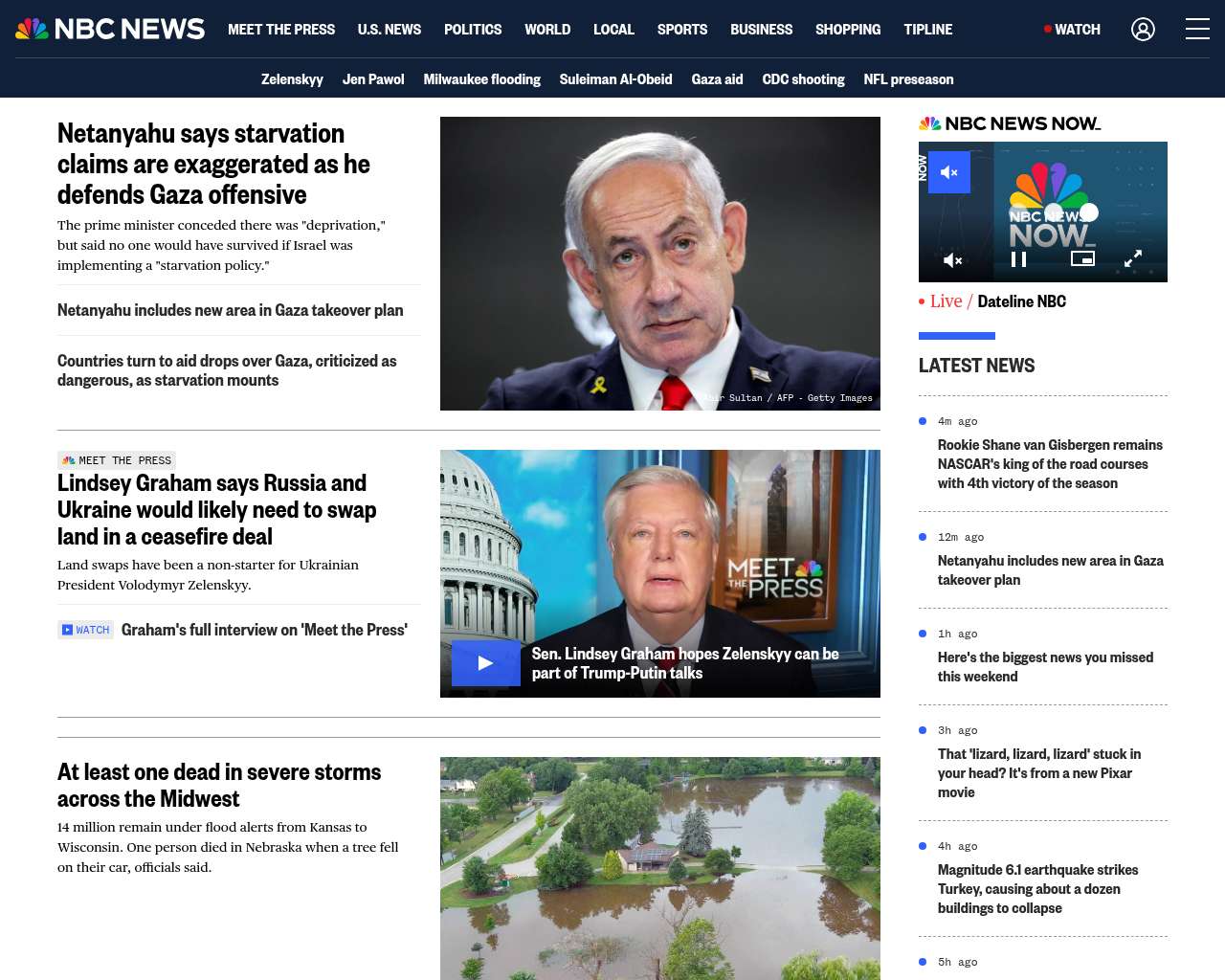Select Jen Pawol trending topic

point(373,79)
